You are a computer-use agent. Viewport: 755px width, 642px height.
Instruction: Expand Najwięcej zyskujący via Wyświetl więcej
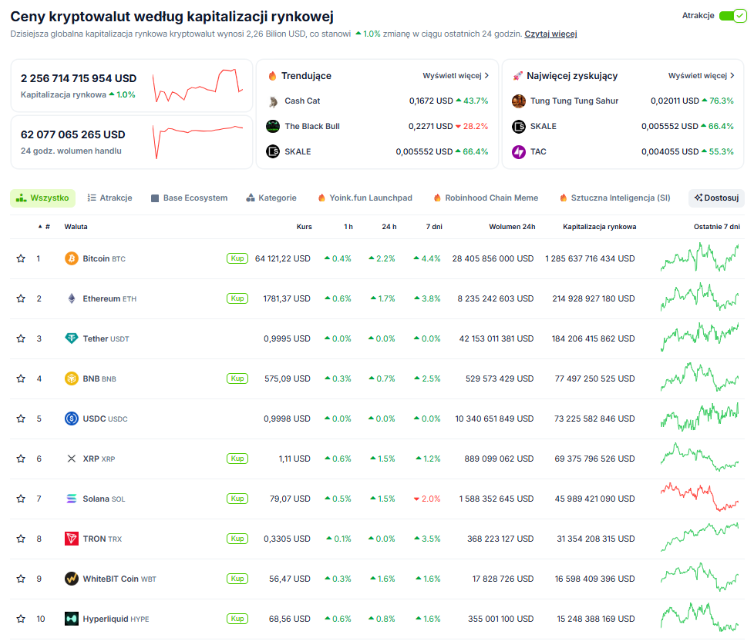(701, 76)
